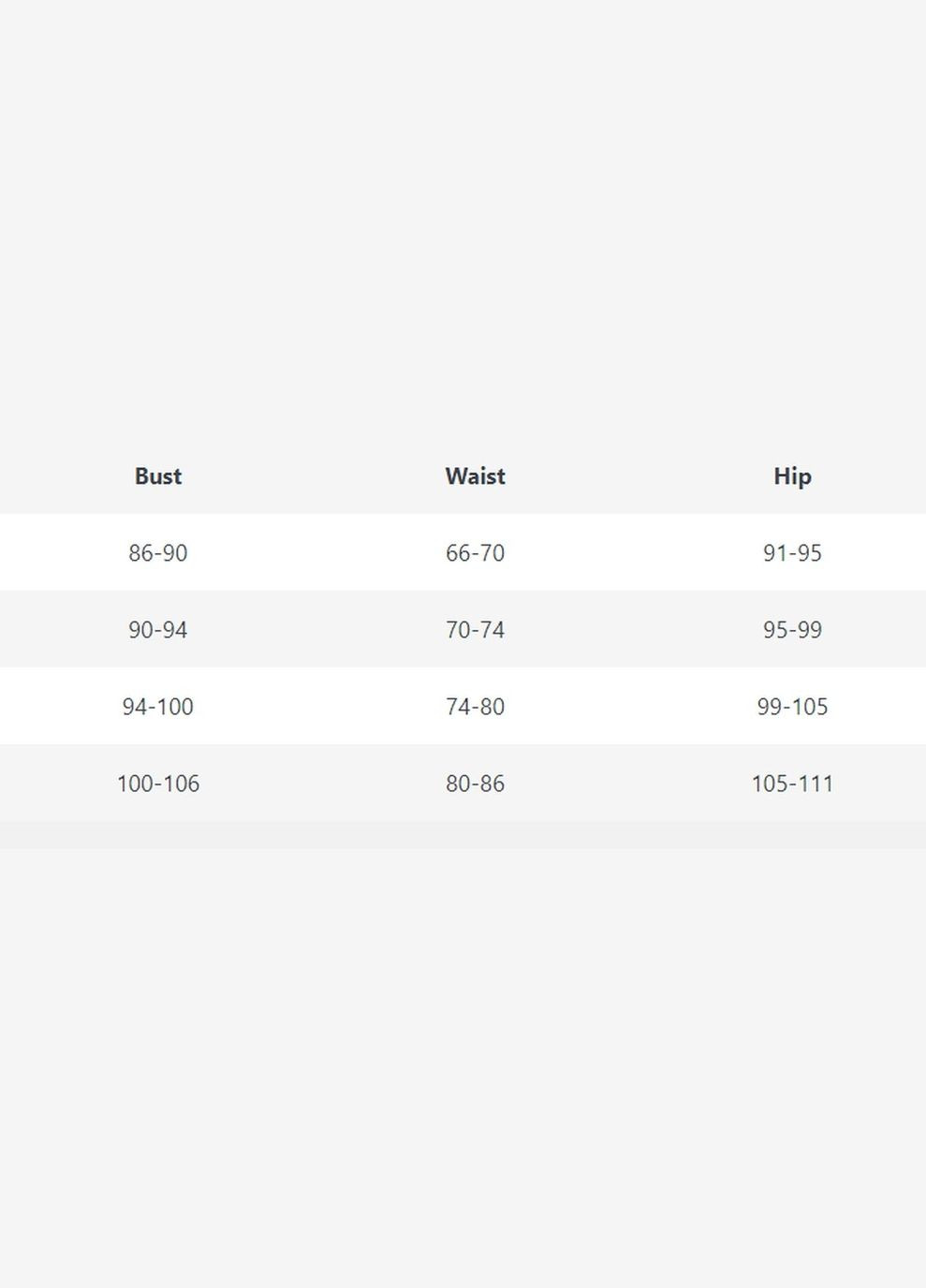The width and height of the screenshot is (926, 1288).
Task: Select the 91-95 hip measurement cell
Action: [792, 553]
